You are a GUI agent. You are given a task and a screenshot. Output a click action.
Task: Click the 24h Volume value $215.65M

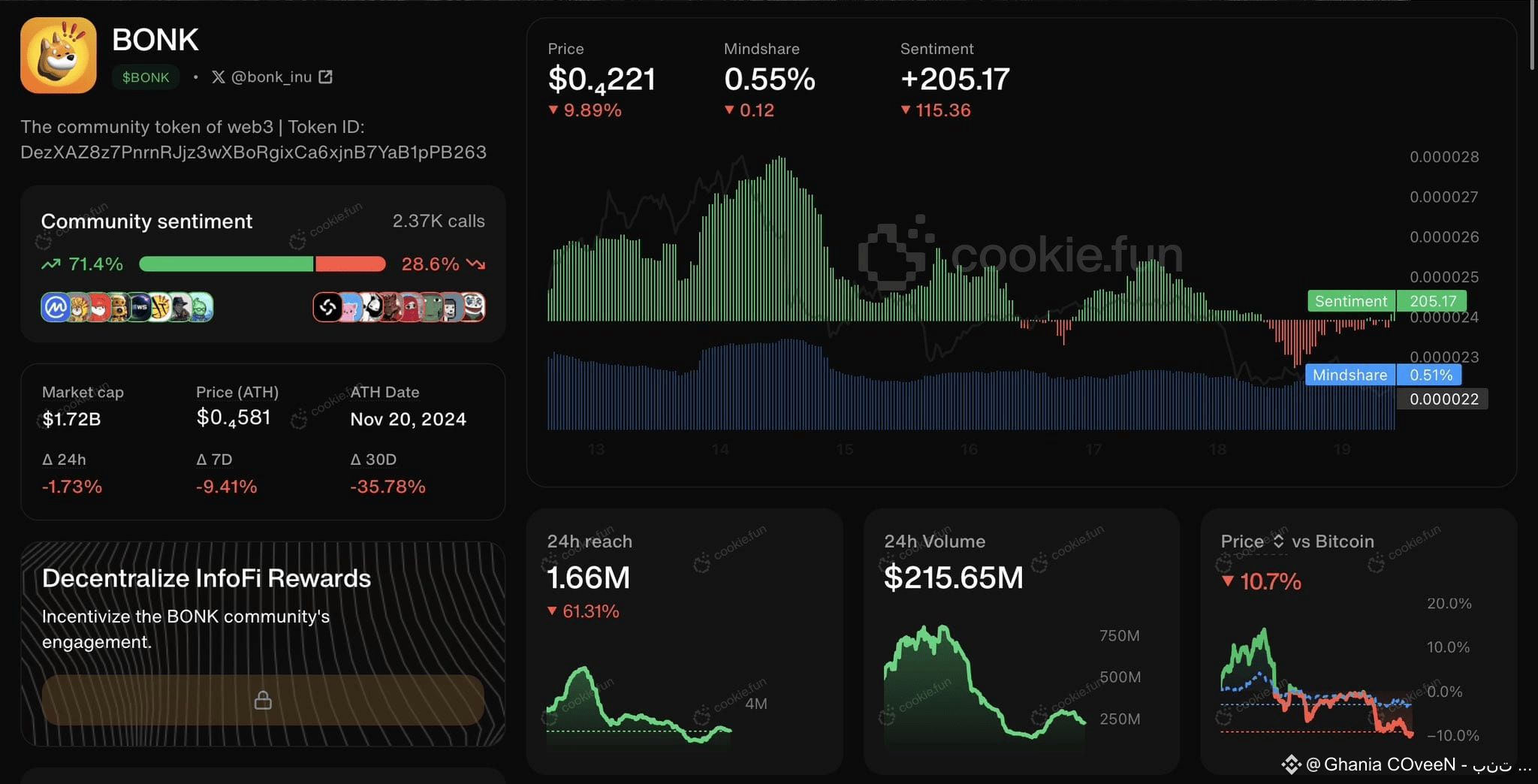pos(954,577)
